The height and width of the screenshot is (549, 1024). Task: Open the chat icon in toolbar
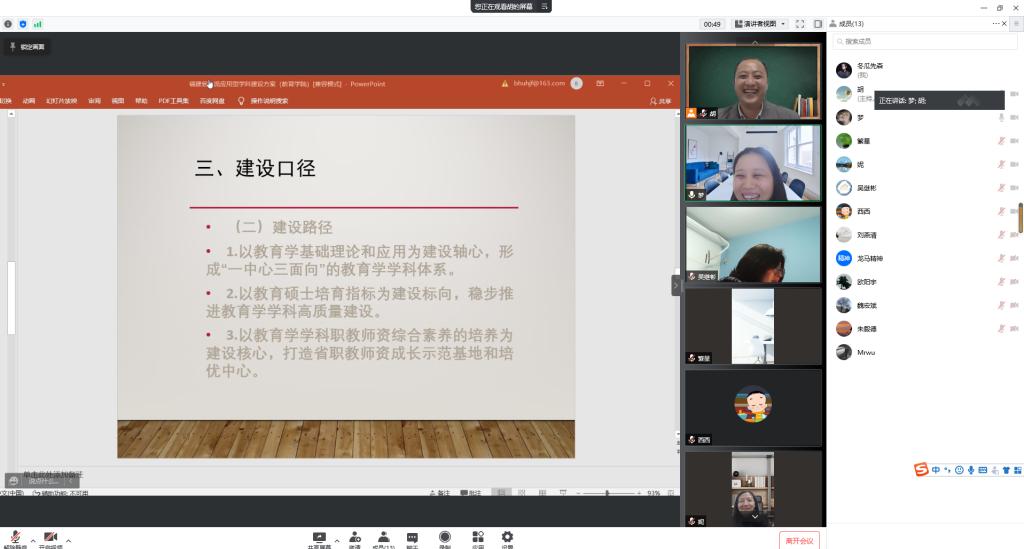pyautogui.click(x=412, y=538)
